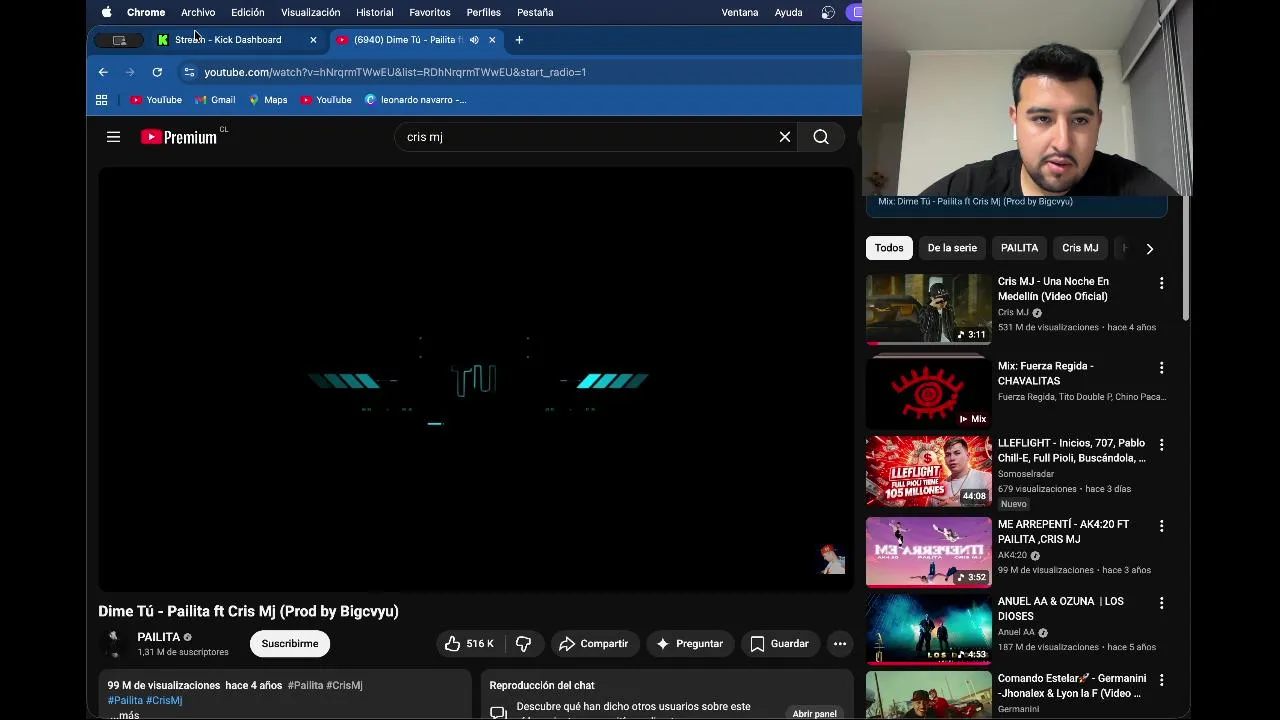Open chat replay with Abrir panel
Viewport: 1280px width, 720px height.
814,714
